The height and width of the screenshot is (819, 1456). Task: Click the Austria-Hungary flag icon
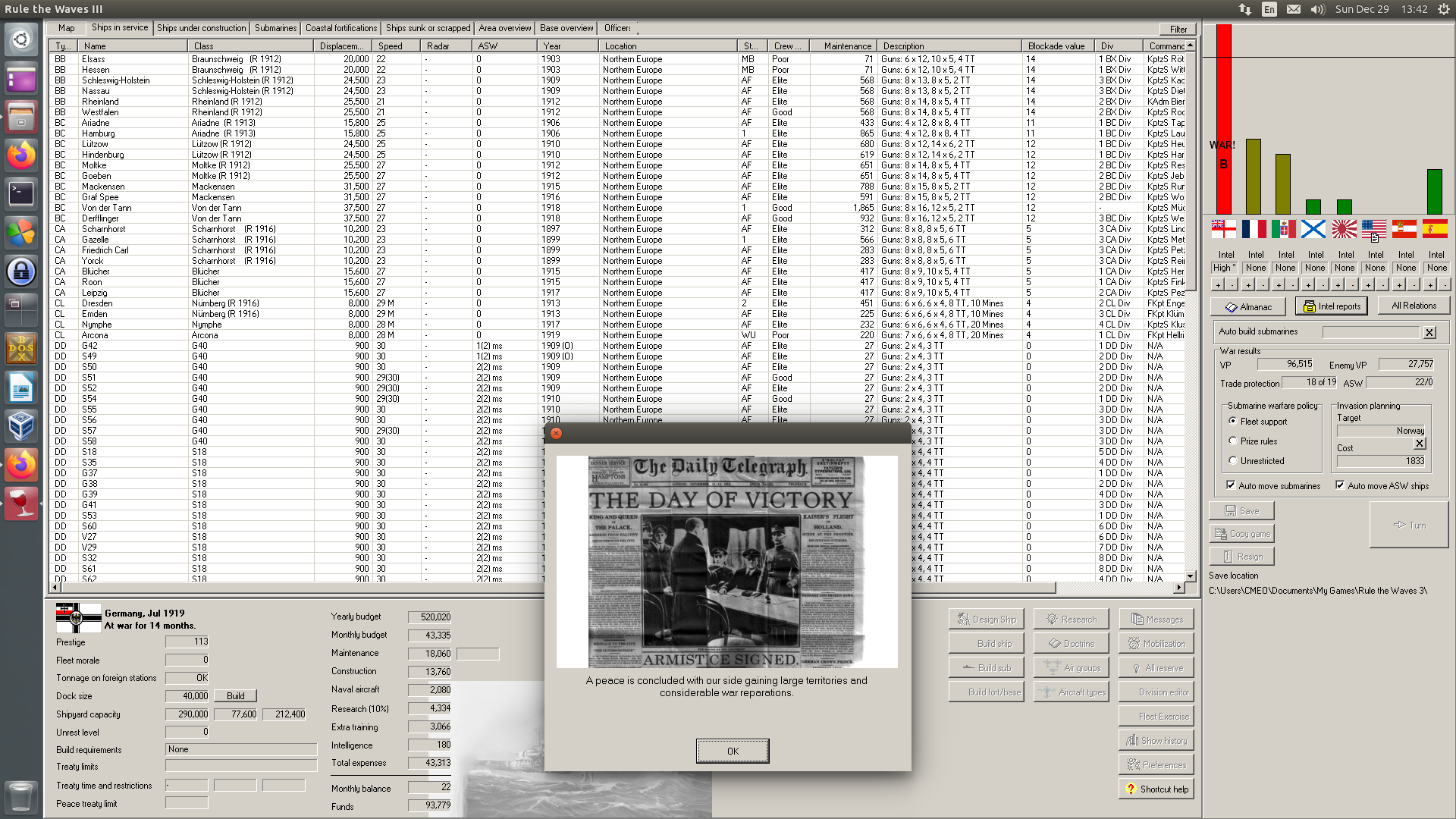pos(1404,228)
